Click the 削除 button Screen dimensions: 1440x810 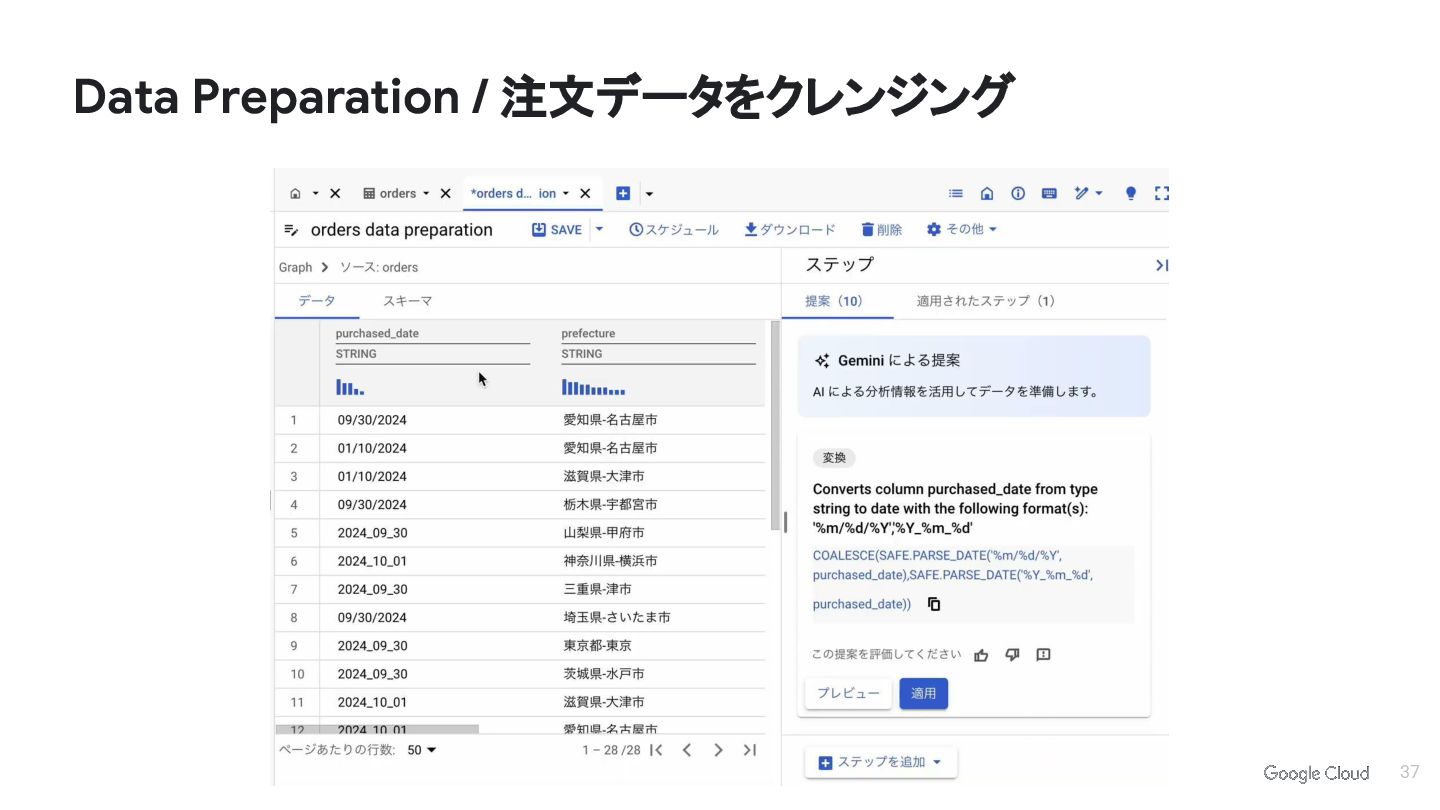[x=882, y=230]
